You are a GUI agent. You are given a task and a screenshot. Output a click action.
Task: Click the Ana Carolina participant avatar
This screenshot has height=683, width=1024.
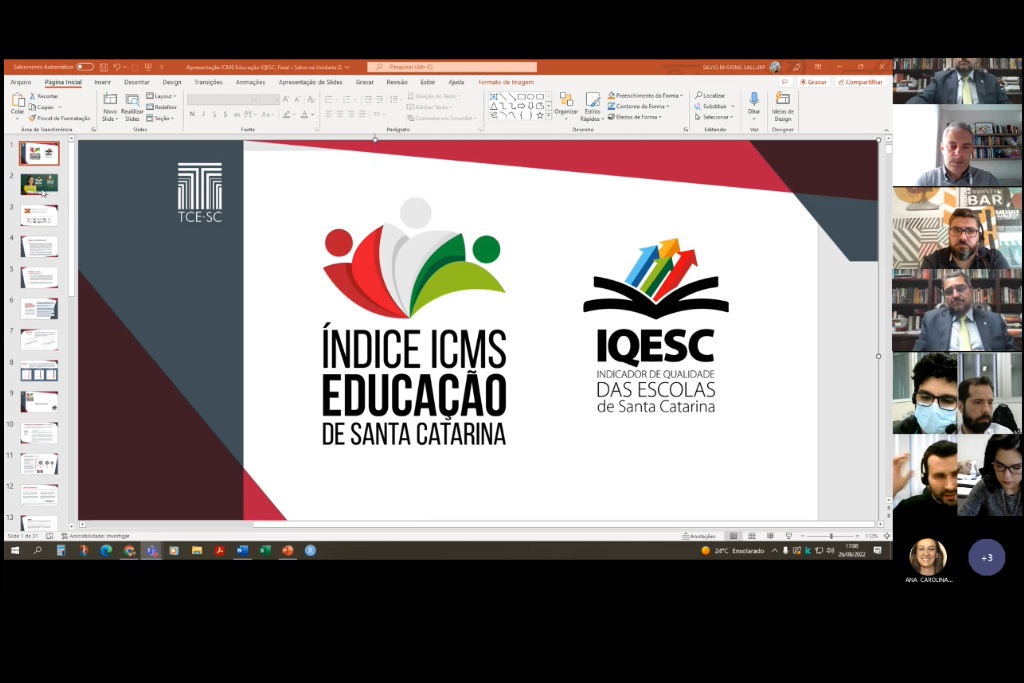(928, 556)
